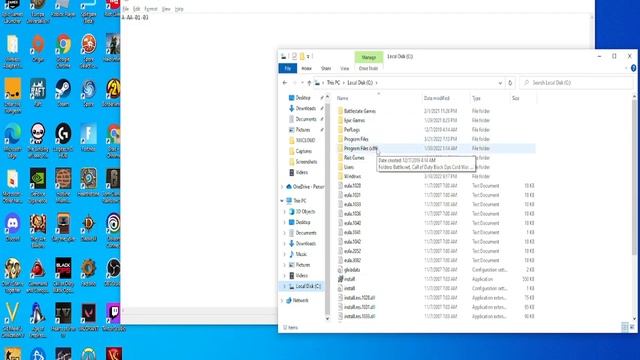Viewport: 640px width, 360px height.
Task: Open the GeForce Experience desktop shortcut
Action: (x=38, y=185)
